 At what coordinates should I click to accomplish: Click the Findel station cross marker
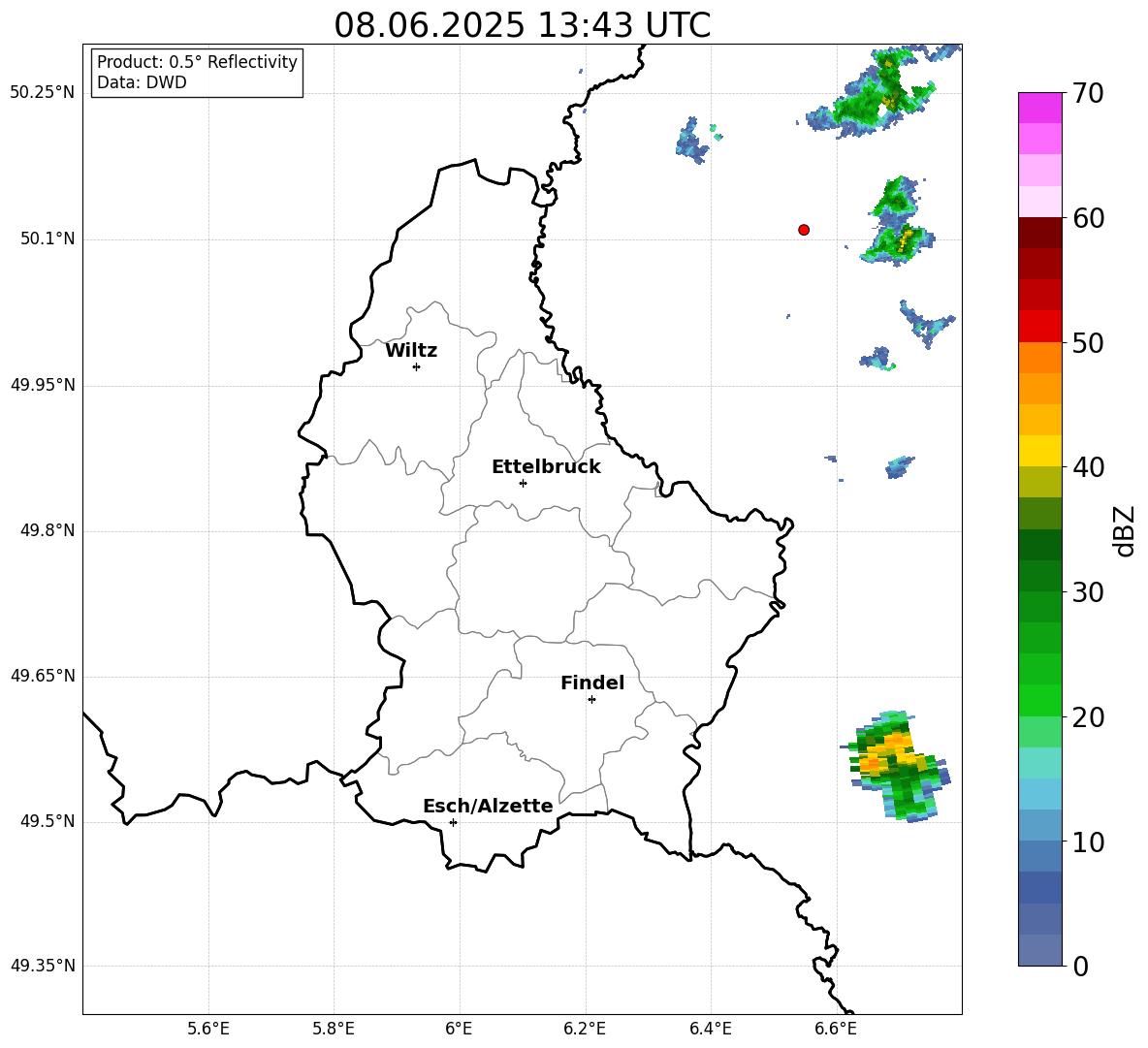pyautogui.click(x=591, y=700)
